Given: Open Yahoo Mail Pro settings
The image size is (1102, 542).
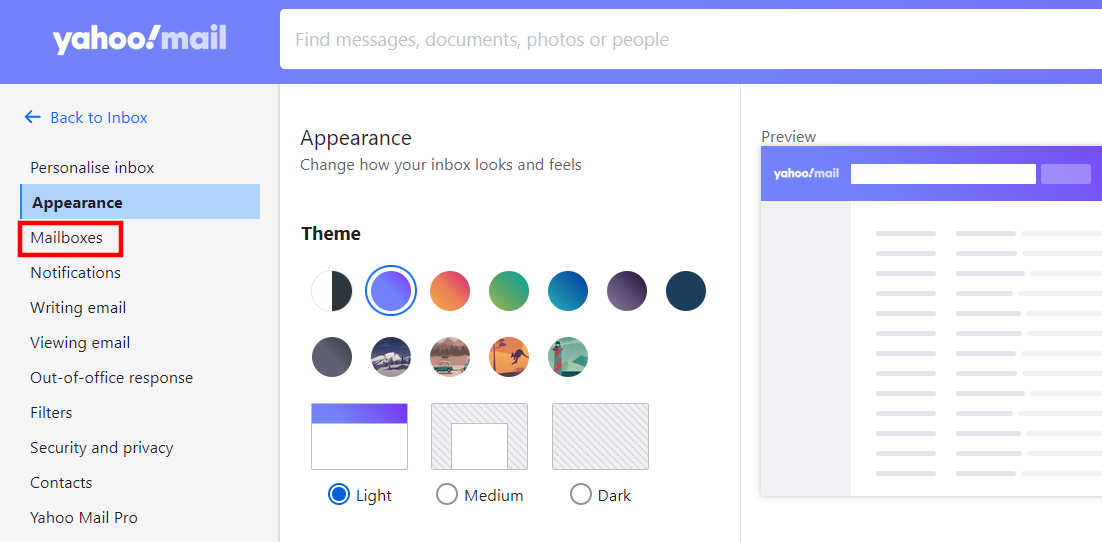Looking at the screenshot, I should [84, 518].
